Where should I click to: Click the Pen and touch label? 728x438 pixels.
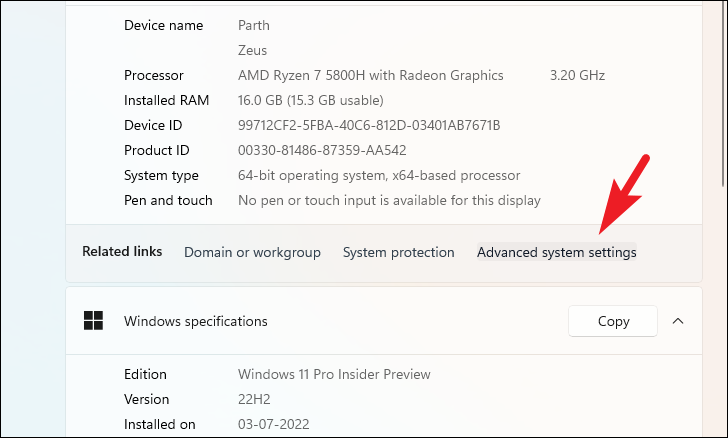[168, 201]
